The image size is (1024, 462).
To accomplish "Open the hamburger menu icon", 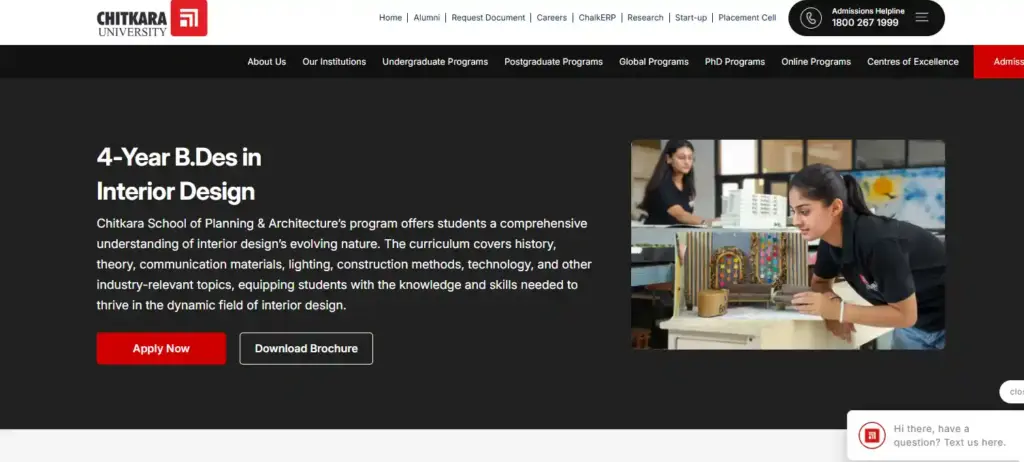I will (x=921, y=18).
